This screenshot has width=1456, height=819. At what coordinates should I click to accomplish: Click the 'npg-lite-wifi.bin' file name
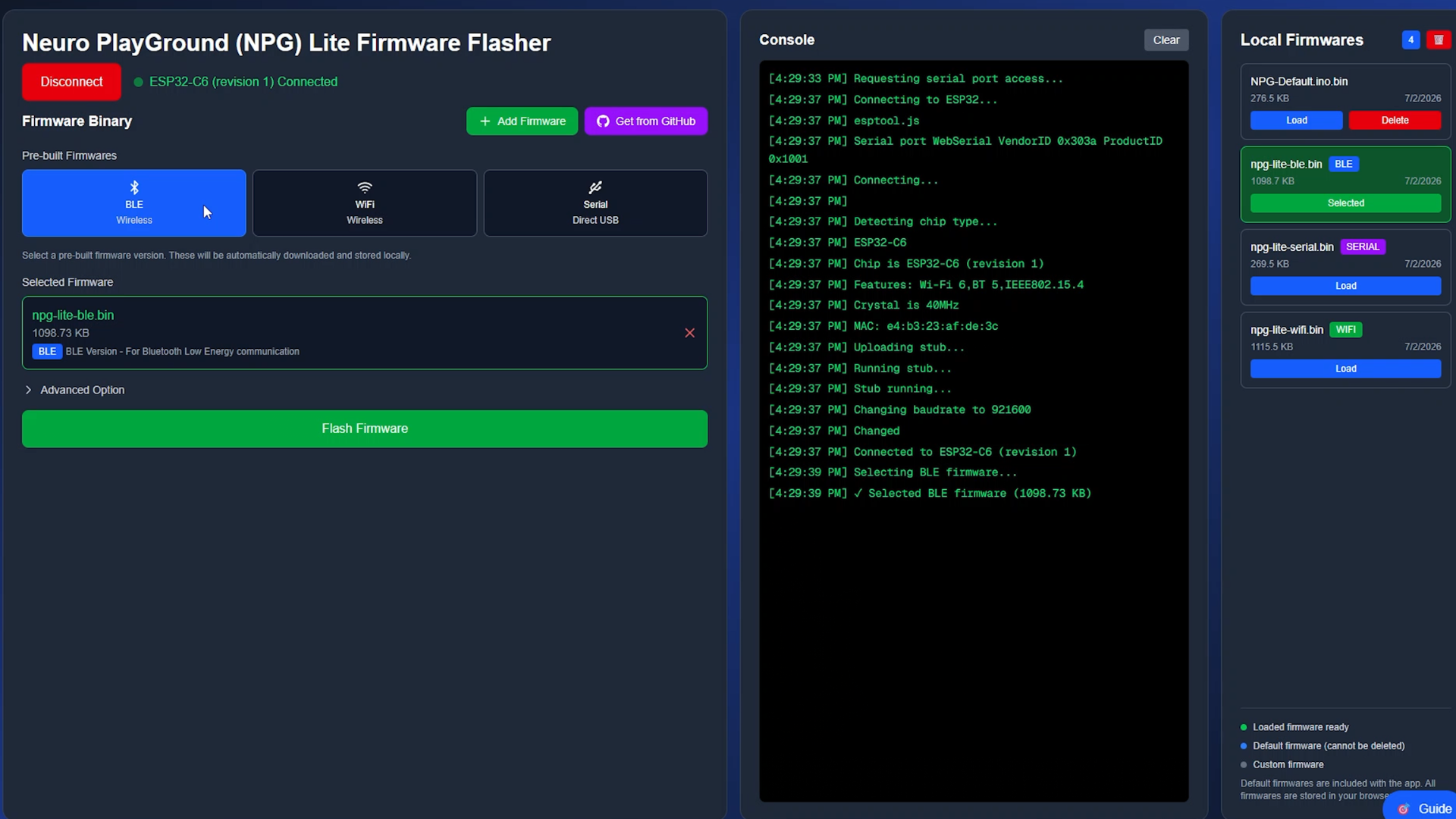click(x=1287, y=330)
